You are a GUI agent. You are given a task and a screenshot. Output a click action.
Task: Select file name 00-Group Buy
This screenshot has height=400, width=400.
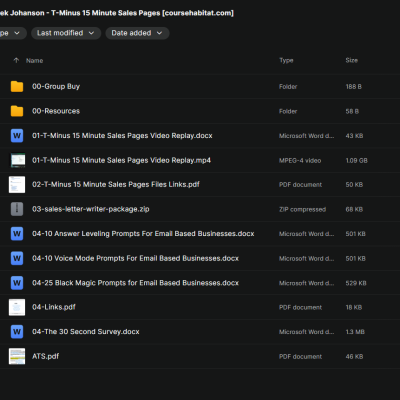(x=56, y=86)
